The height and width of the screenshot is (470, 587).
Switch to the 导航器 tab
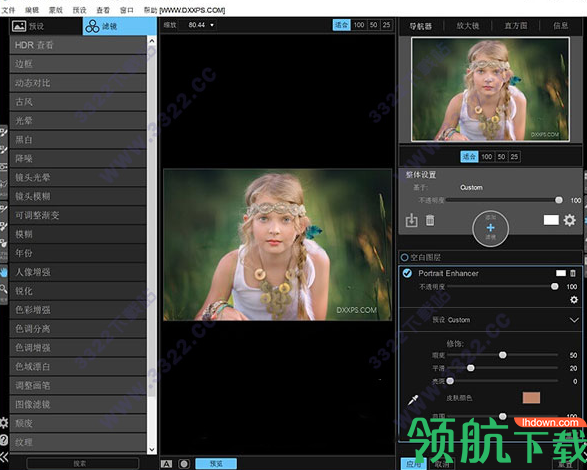click(420, 26)
